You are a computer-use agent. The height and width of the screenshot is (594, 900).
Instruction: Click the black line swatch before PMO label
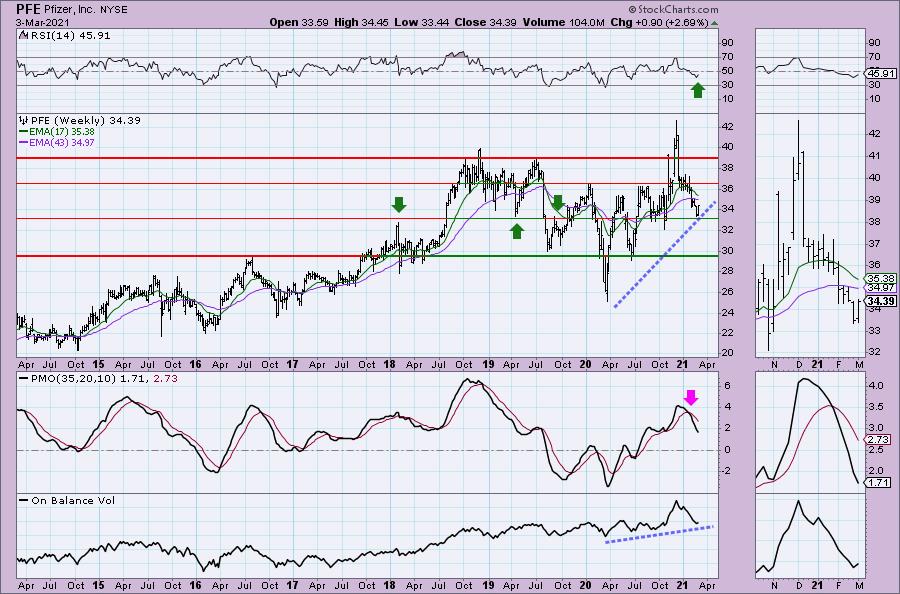tap(24, 379)
